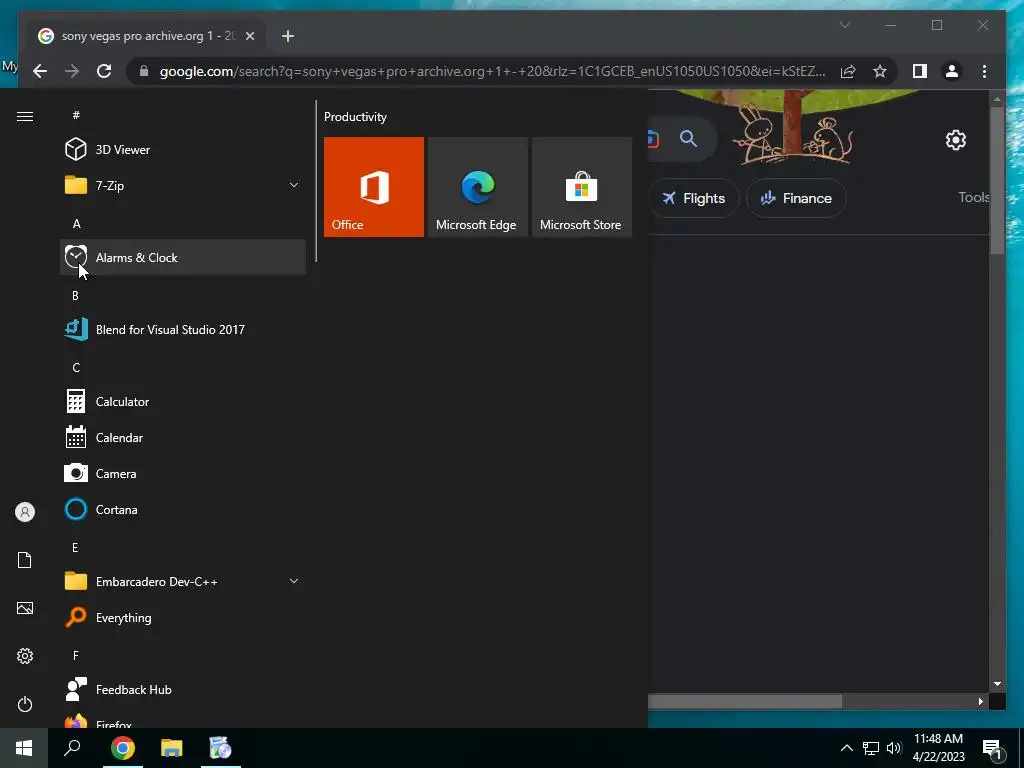The height and width of the screenshot is (768, 1024).
Task: Show hidden system tray icons
Action: [x=846, y=748]
